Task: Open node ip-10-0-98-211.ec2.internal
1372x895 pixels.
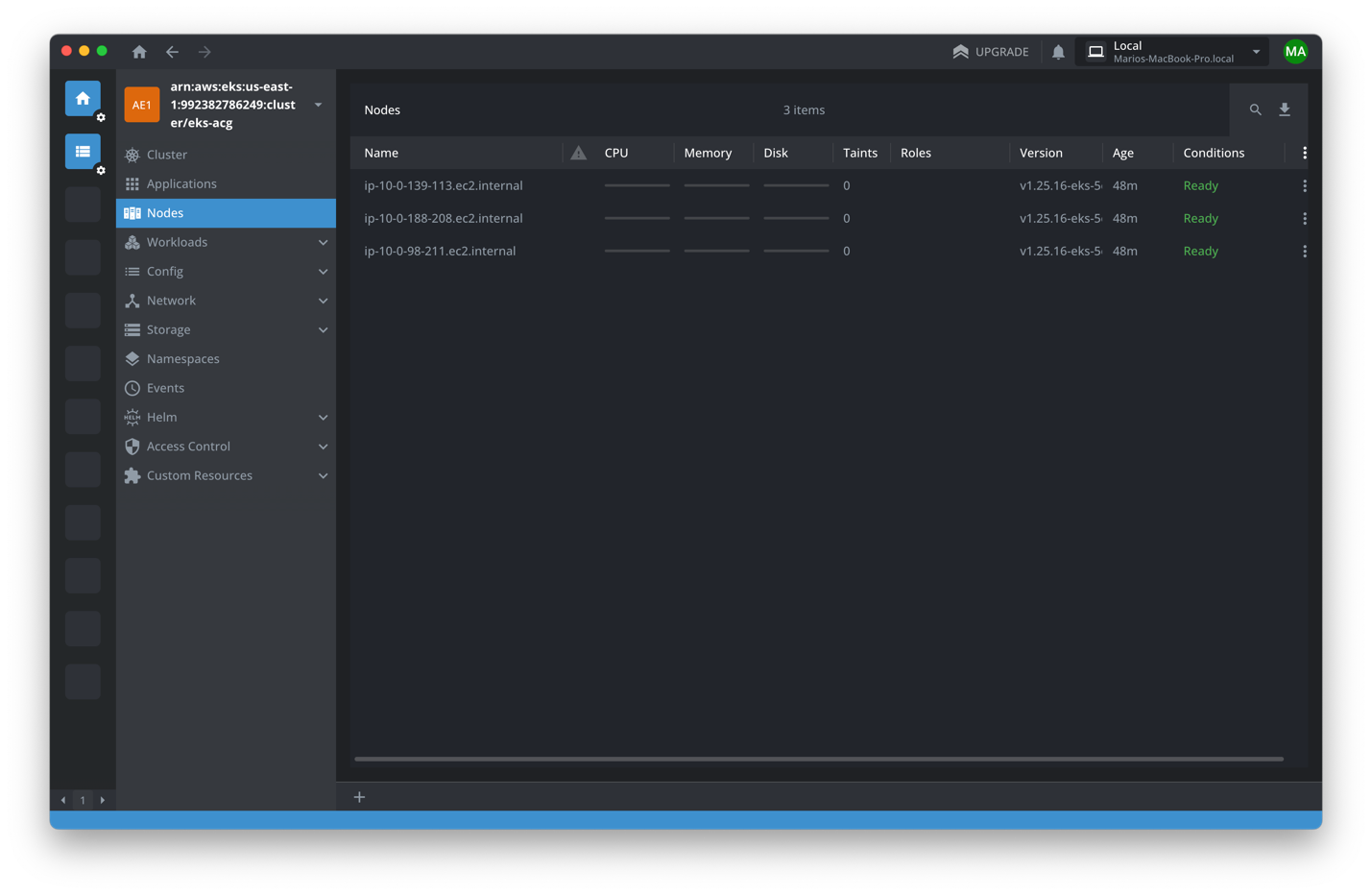Action: pyautogui.click(x=440, y=251)
